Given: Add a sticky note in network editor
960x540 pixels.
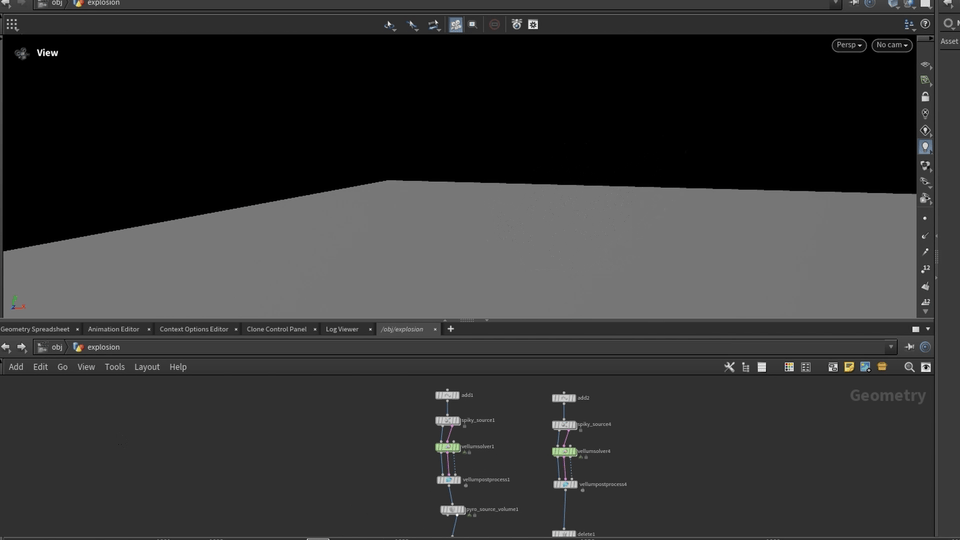Looking at the screenshot, I should 849,367.
